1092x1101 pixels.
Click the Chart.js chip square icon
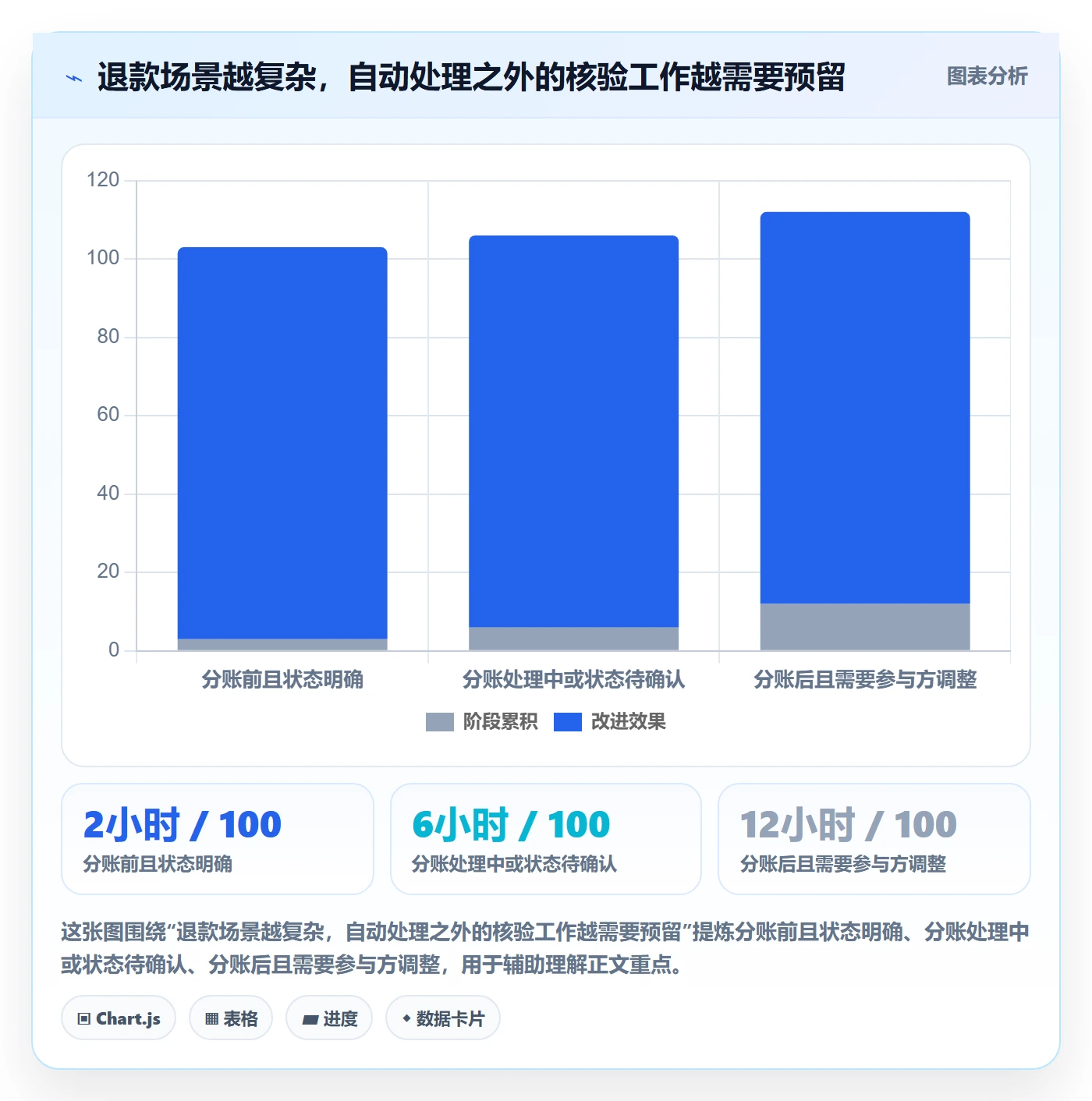tap(84, 1019)
